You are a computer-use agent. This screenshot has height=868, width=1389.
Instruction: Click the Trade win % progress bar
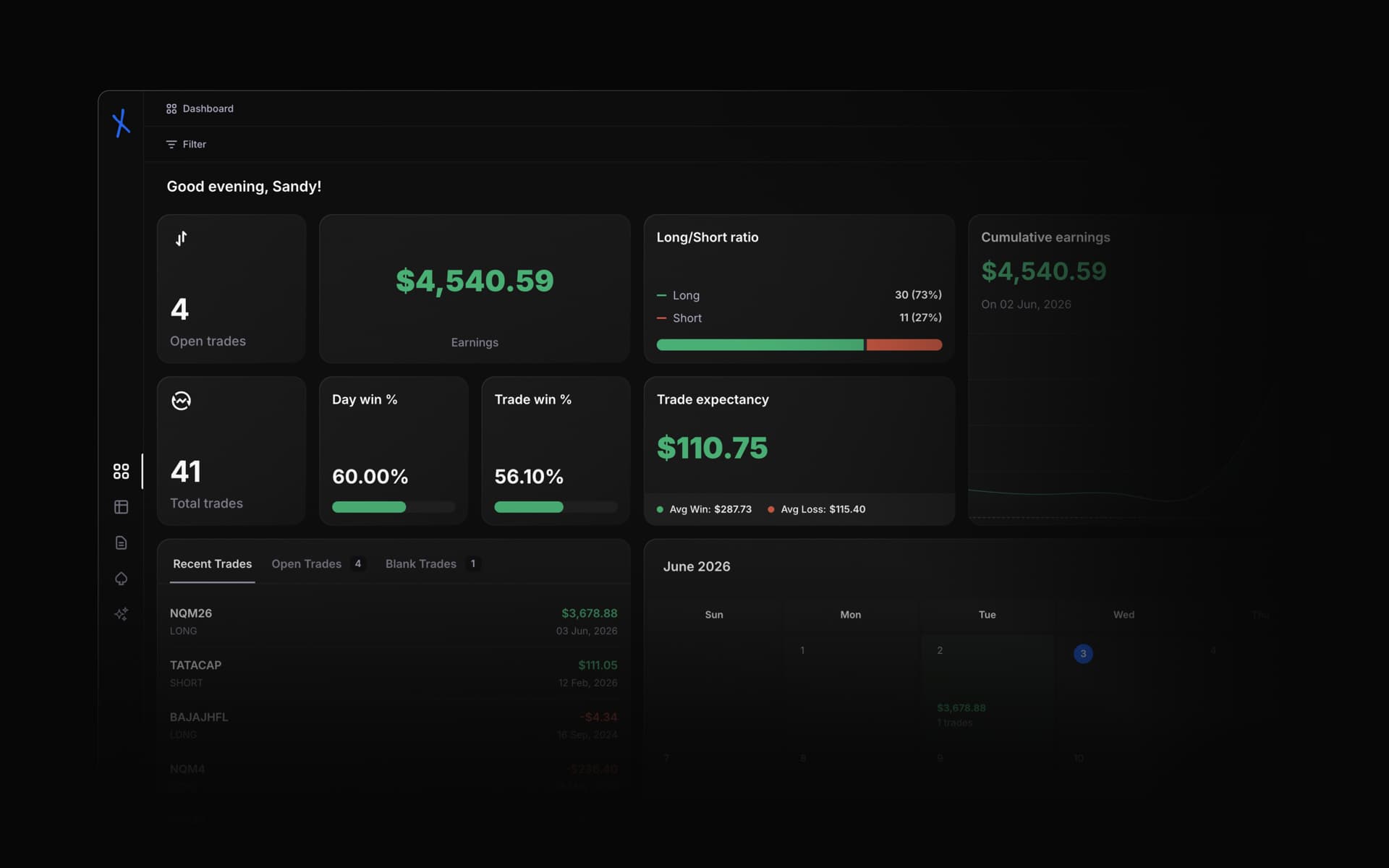[556, 507]
